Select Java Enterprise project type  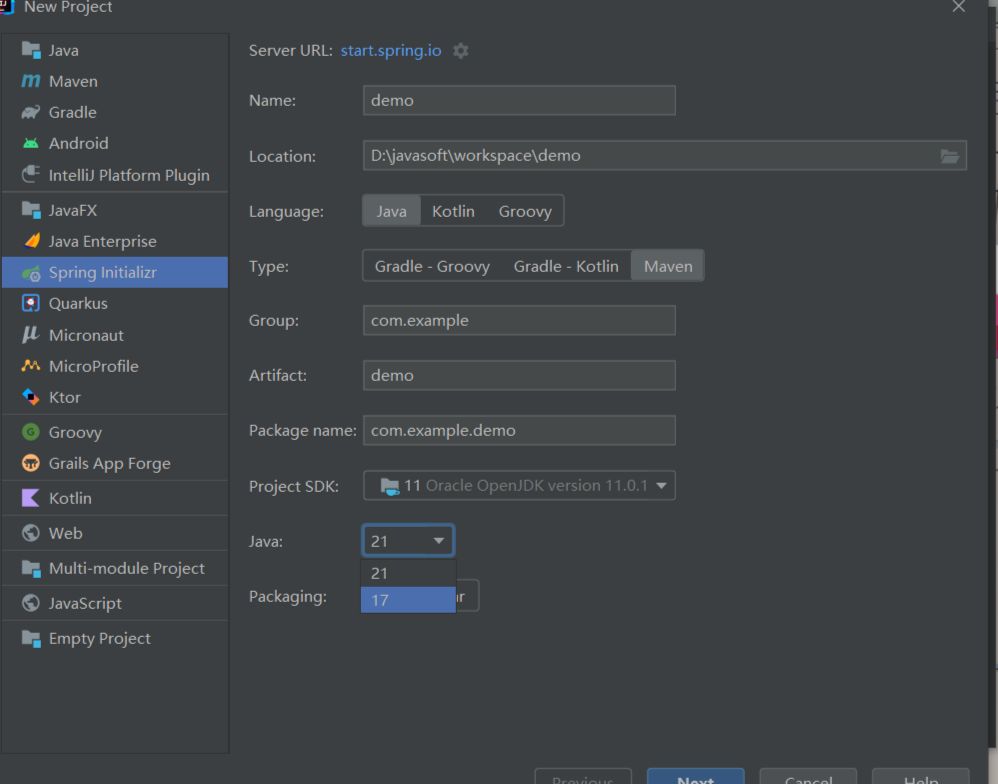point(102,241)
